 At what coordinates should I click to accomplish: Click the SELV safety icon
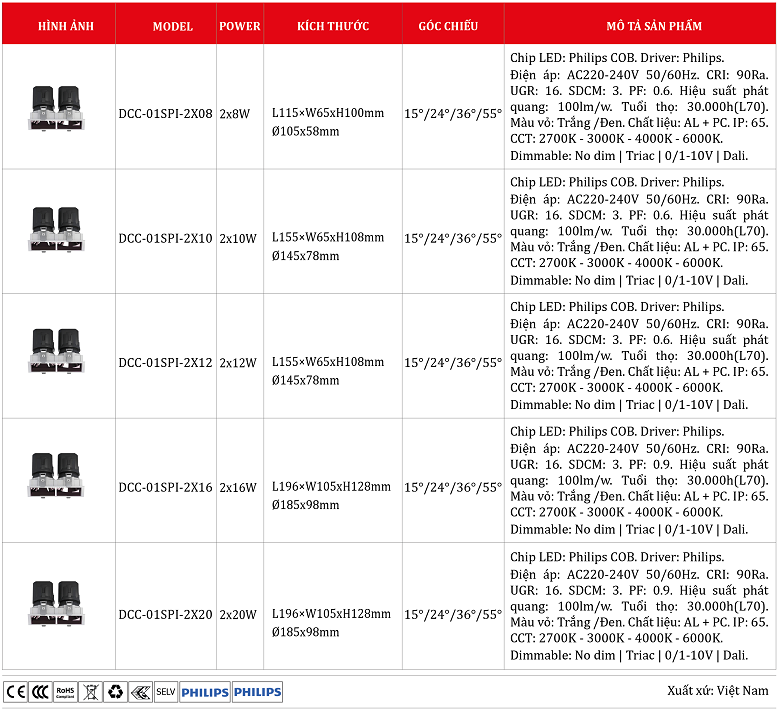[x=166, y=692]
